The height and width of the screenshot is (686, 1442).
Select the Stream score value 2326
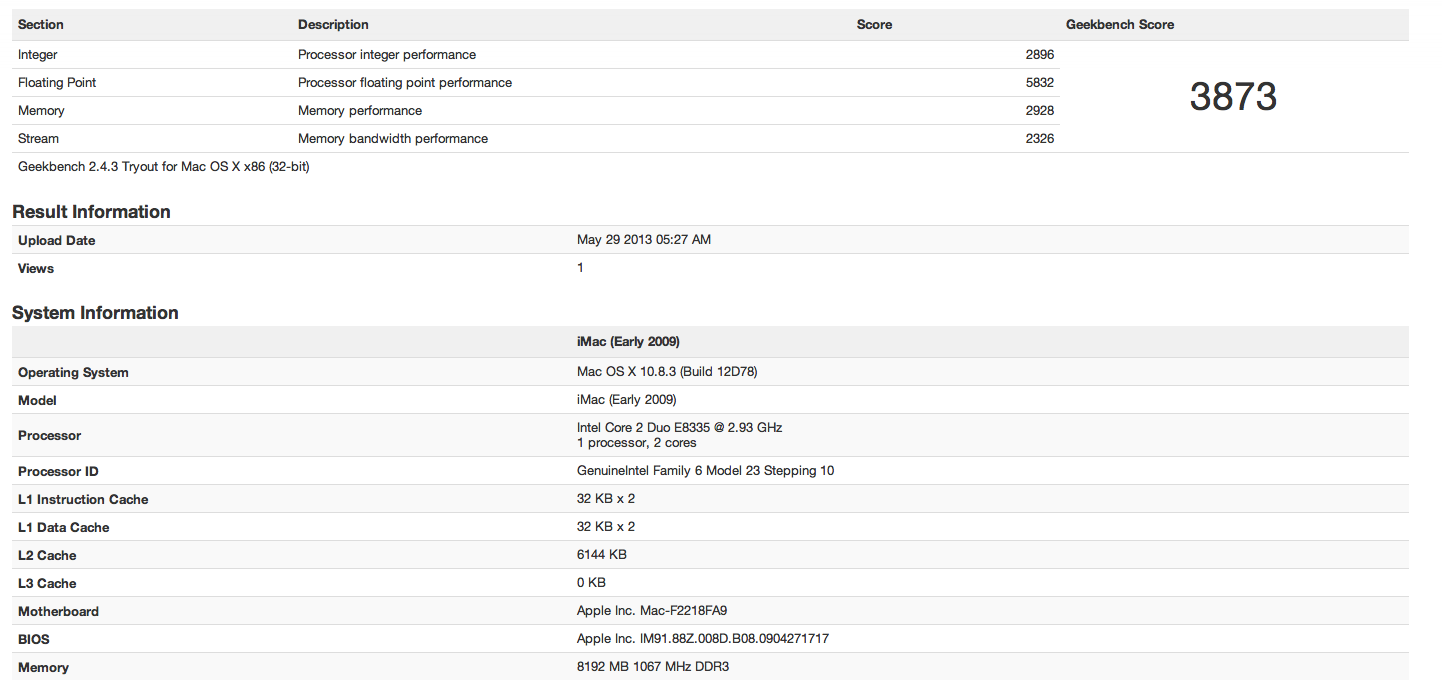point(1039,139)
